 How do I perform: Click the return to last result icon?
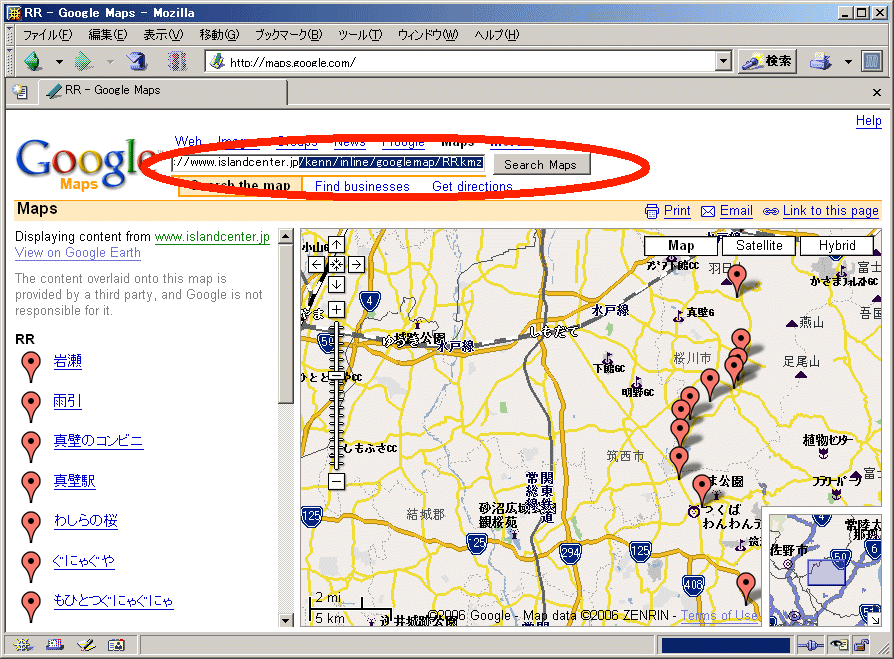tap(336, 265)
